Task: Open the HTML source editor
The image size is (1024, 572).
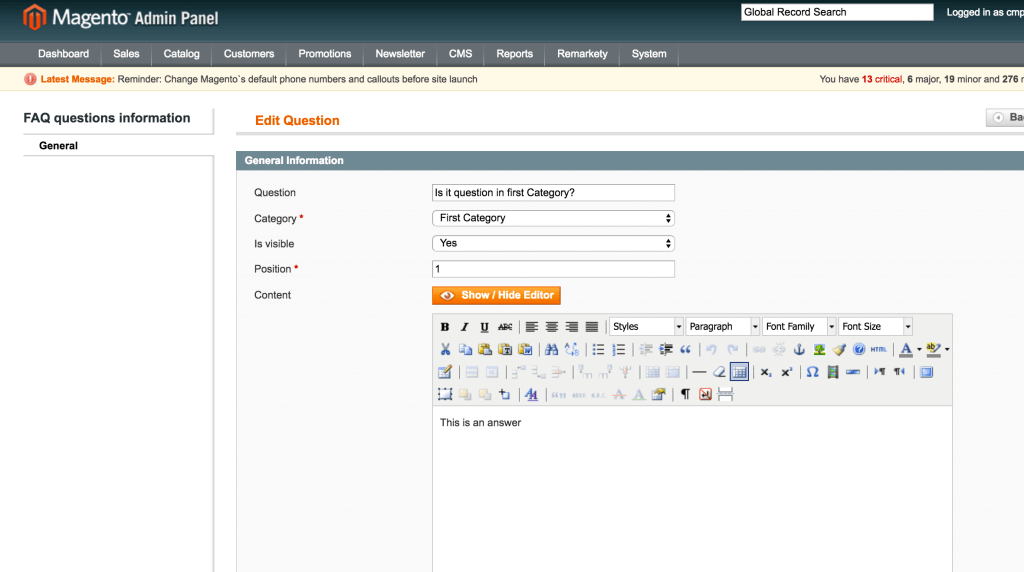Action: pos(878,349)
